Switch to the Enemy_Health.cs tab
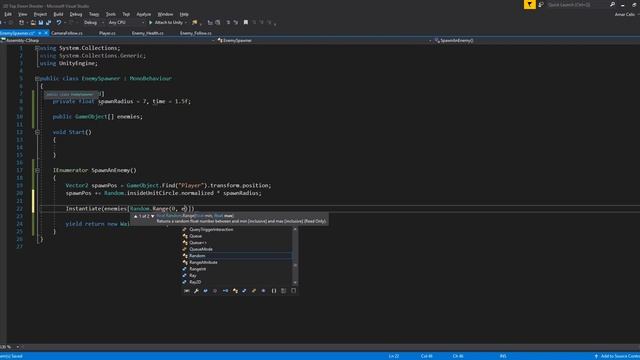The image size is (640, 360). (x=148, y=33)
